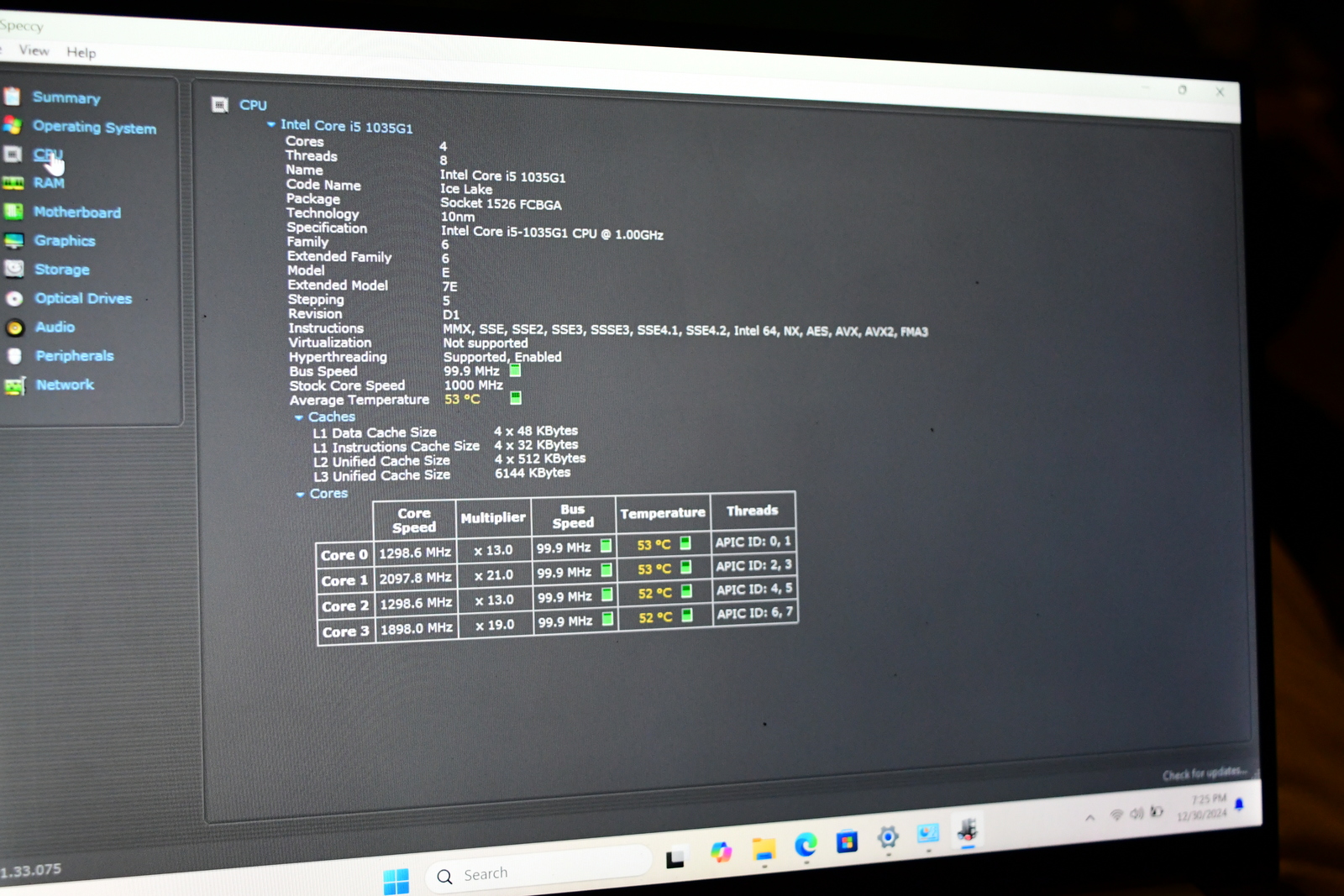Select the Core 3 row label

pos(345,631)
